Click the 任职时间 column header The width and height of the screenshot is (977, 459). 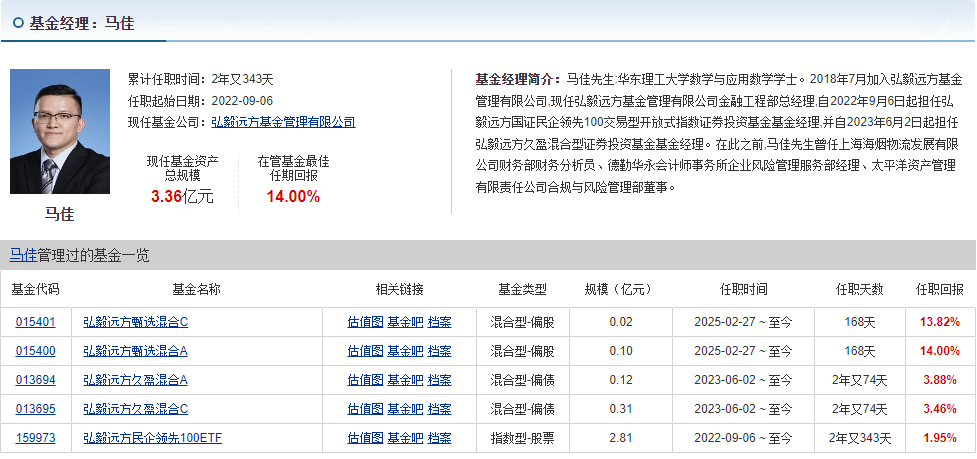(x=743, y=290)
